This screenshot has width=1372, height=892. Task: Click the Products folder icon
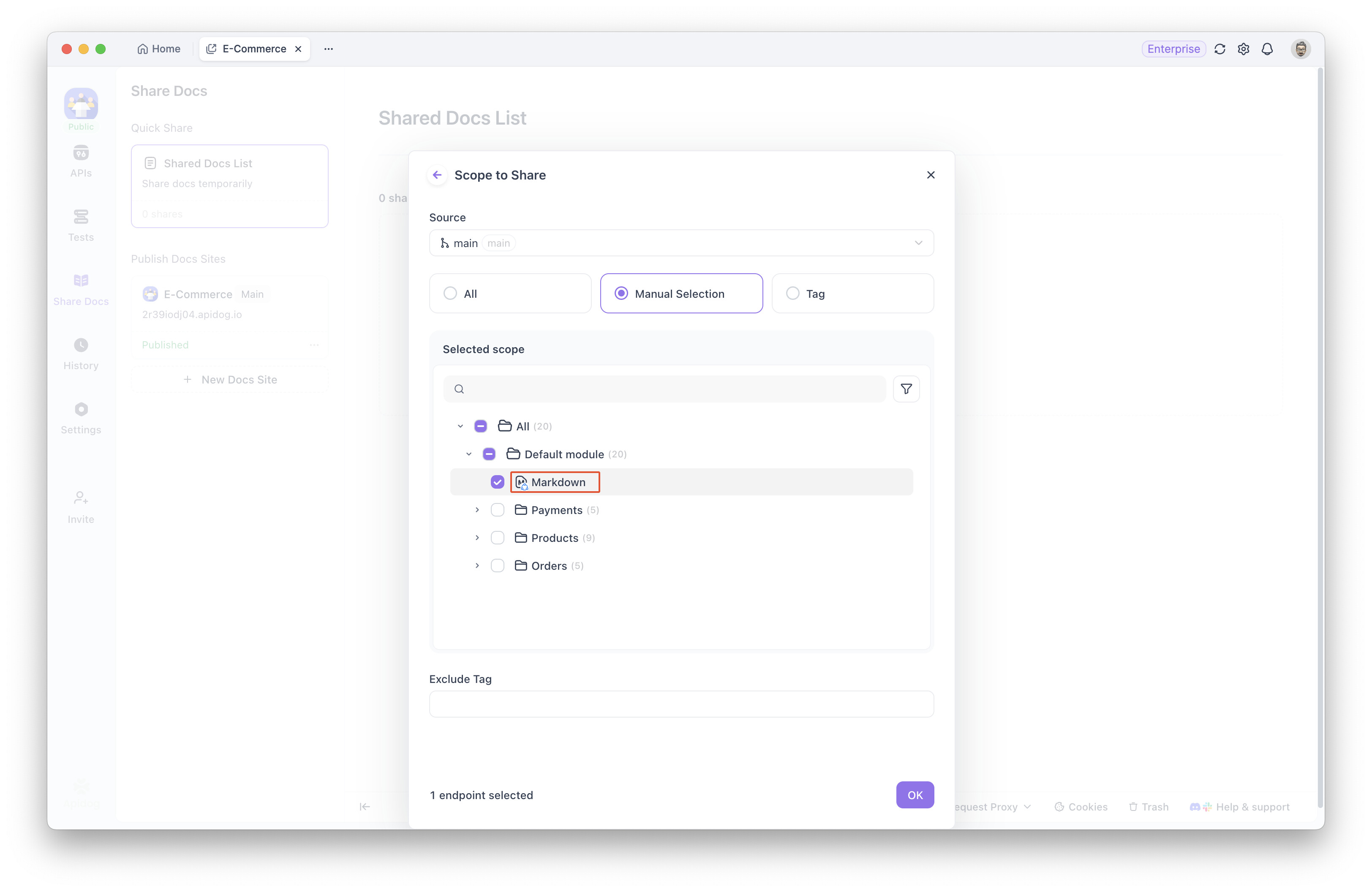pos(520,538)
